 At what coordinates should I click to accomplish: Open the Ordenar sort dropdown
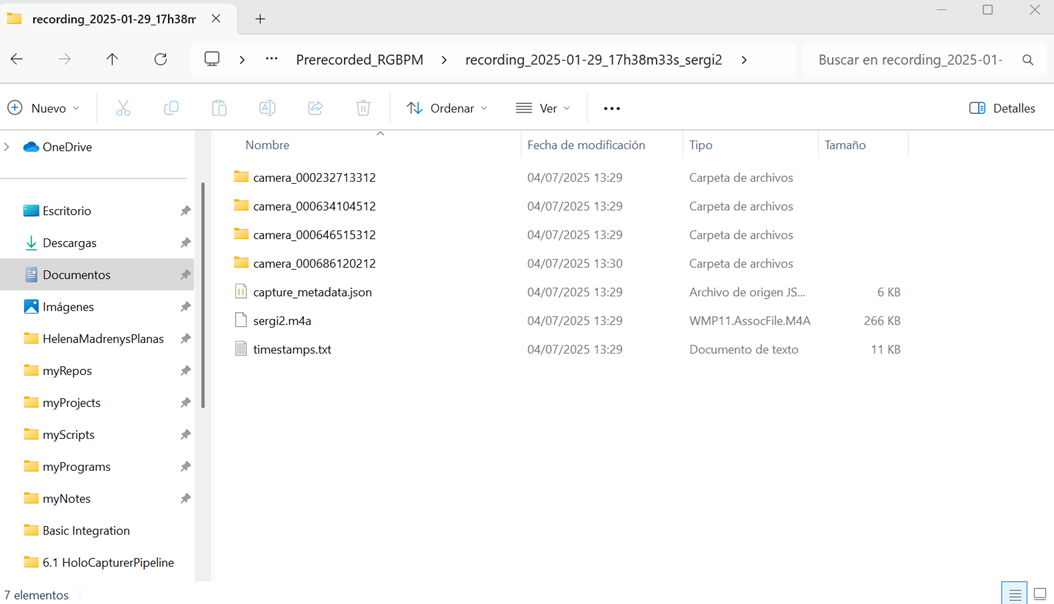(447, 108)
